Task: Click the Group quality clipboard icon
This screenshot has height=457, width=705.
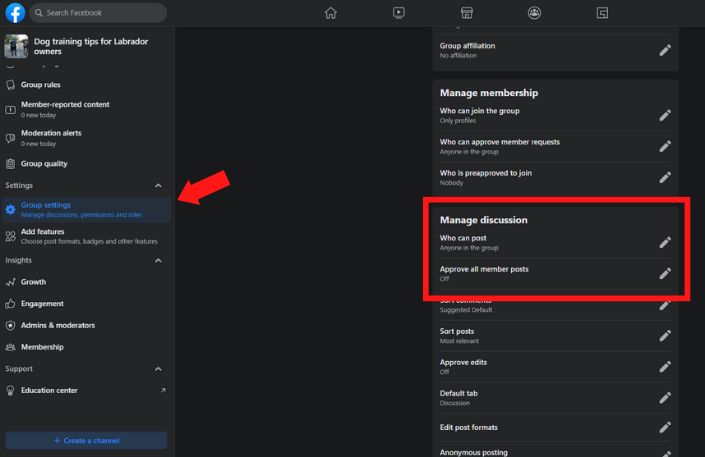Action: click(x=10, y=164)
